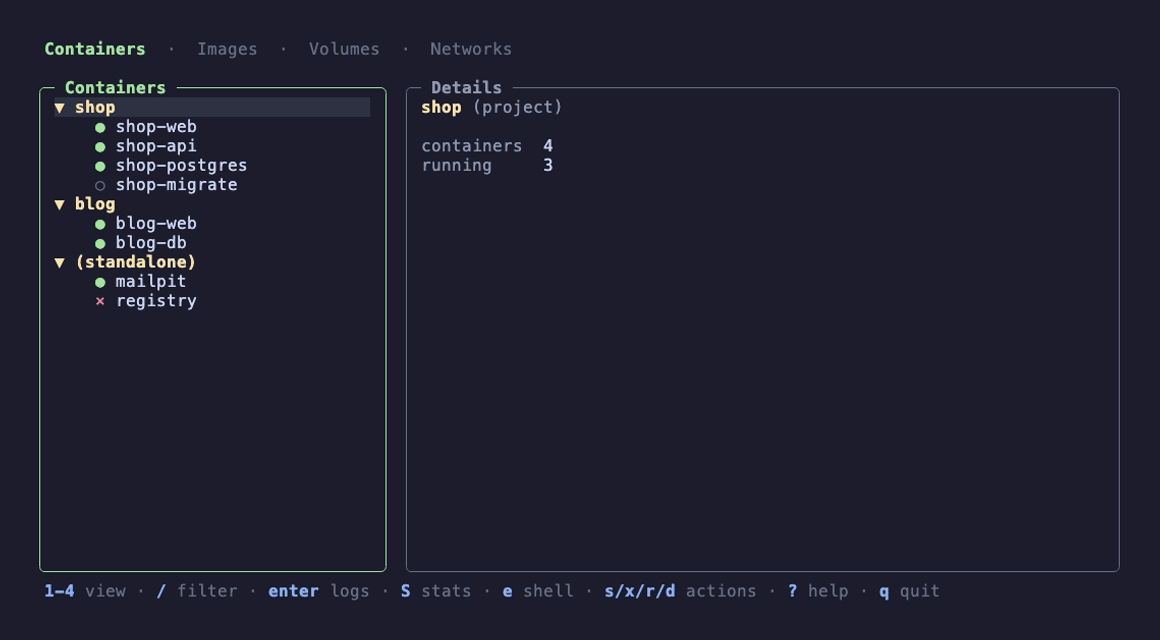Click the status dot next to shop-api
Viewport: 1160px width, 640px height.
[x=100, y=146]
